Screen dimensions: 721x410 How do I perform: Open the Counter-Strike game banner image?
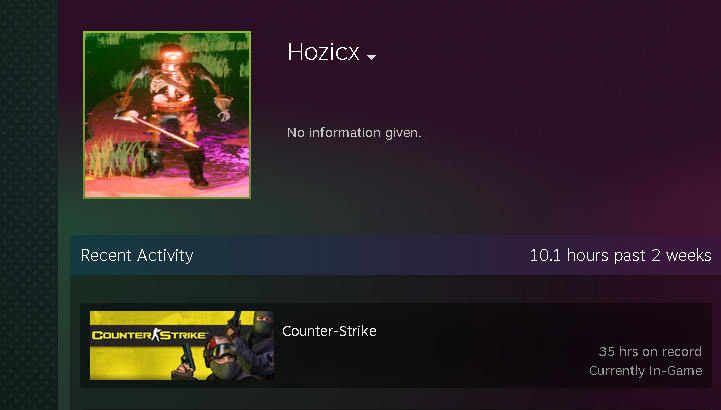(182, 345)
